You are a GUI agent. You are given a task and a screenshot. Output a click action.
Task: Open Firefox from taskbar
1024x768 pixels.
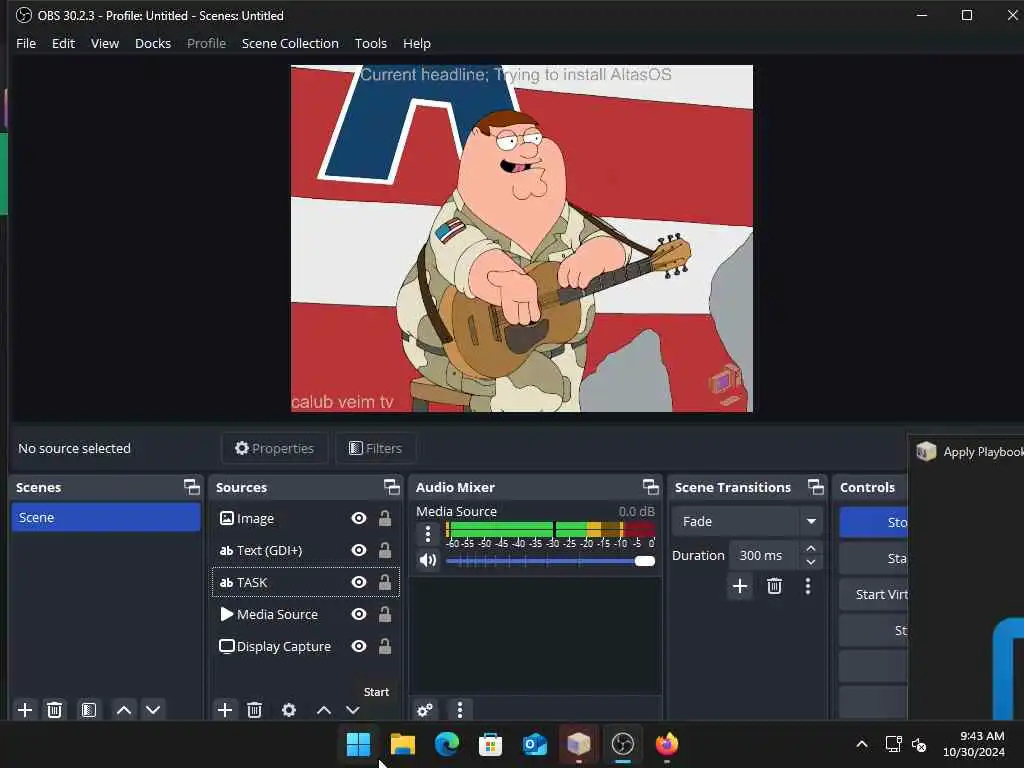(x=667, y=744)
